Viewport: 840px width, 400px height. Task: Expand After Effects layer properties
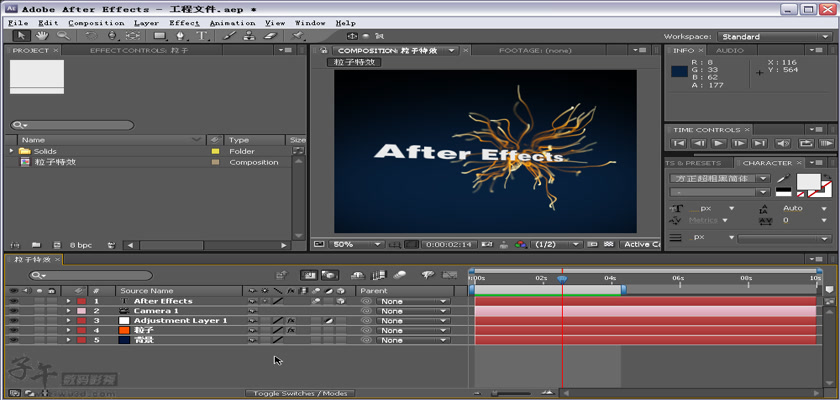click(68, 301)
